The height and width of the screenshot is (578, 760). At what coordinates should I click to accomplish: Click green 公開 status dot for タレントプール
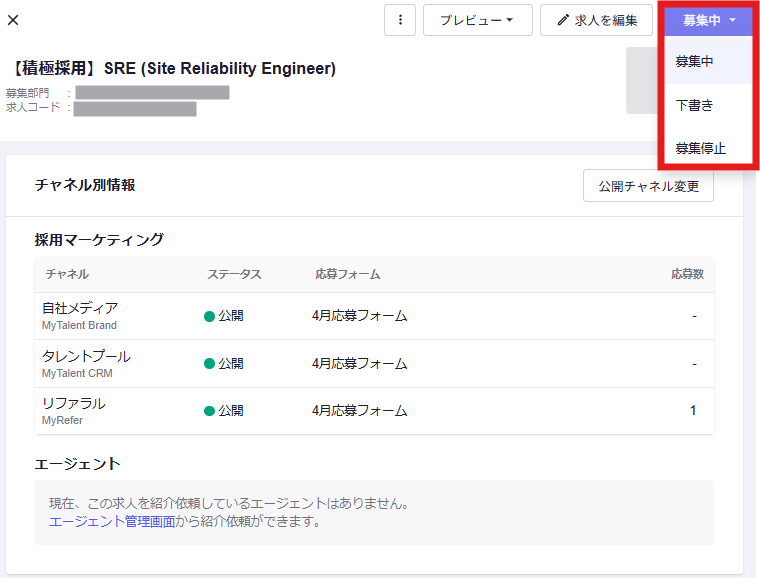click(210, 363)
